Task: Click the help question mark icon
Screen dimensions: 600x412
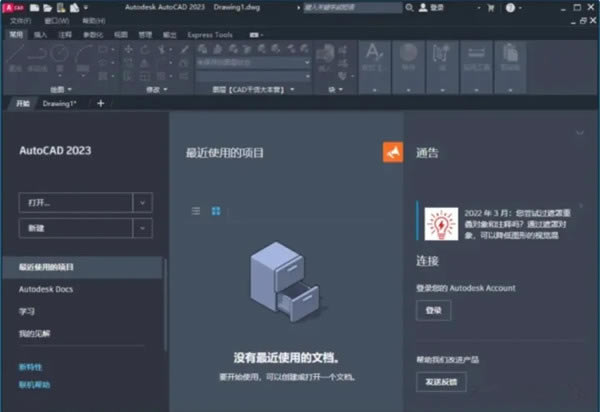Action: (510, 8)
